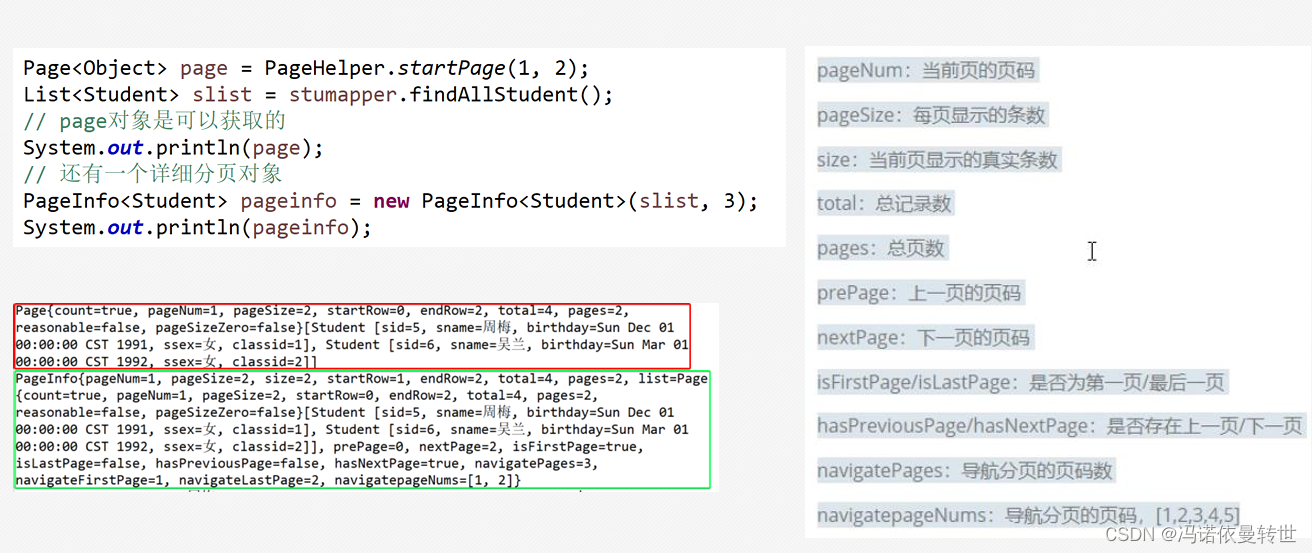The height and width of the screenshot is (553, 1312).
Task: Click the System.out.println(page); line
Action: 173,148
